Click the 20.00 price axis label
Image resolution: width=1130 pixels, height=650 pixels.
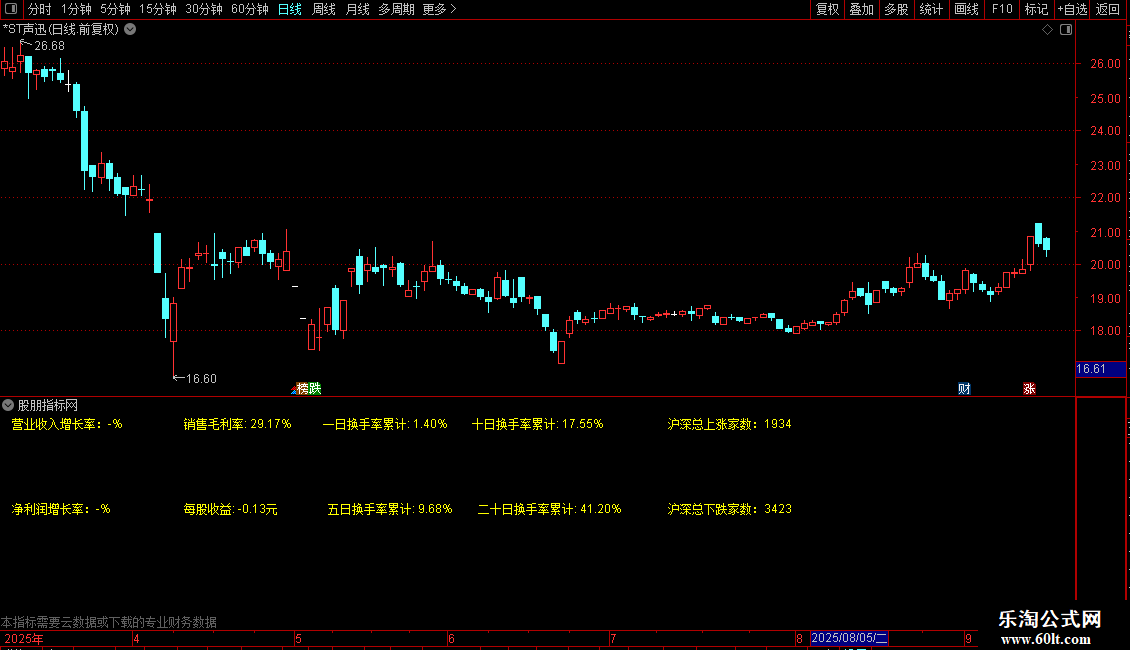[x=1105, y=265]
